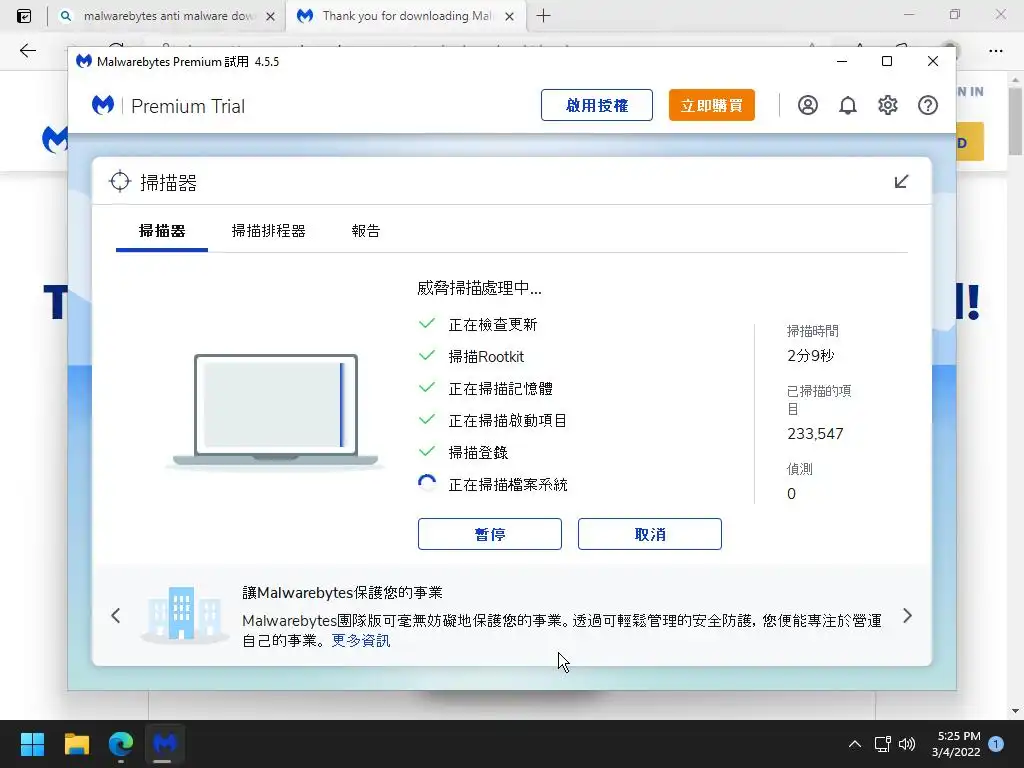Collapse the scanner panel with arrow icon

901,182
